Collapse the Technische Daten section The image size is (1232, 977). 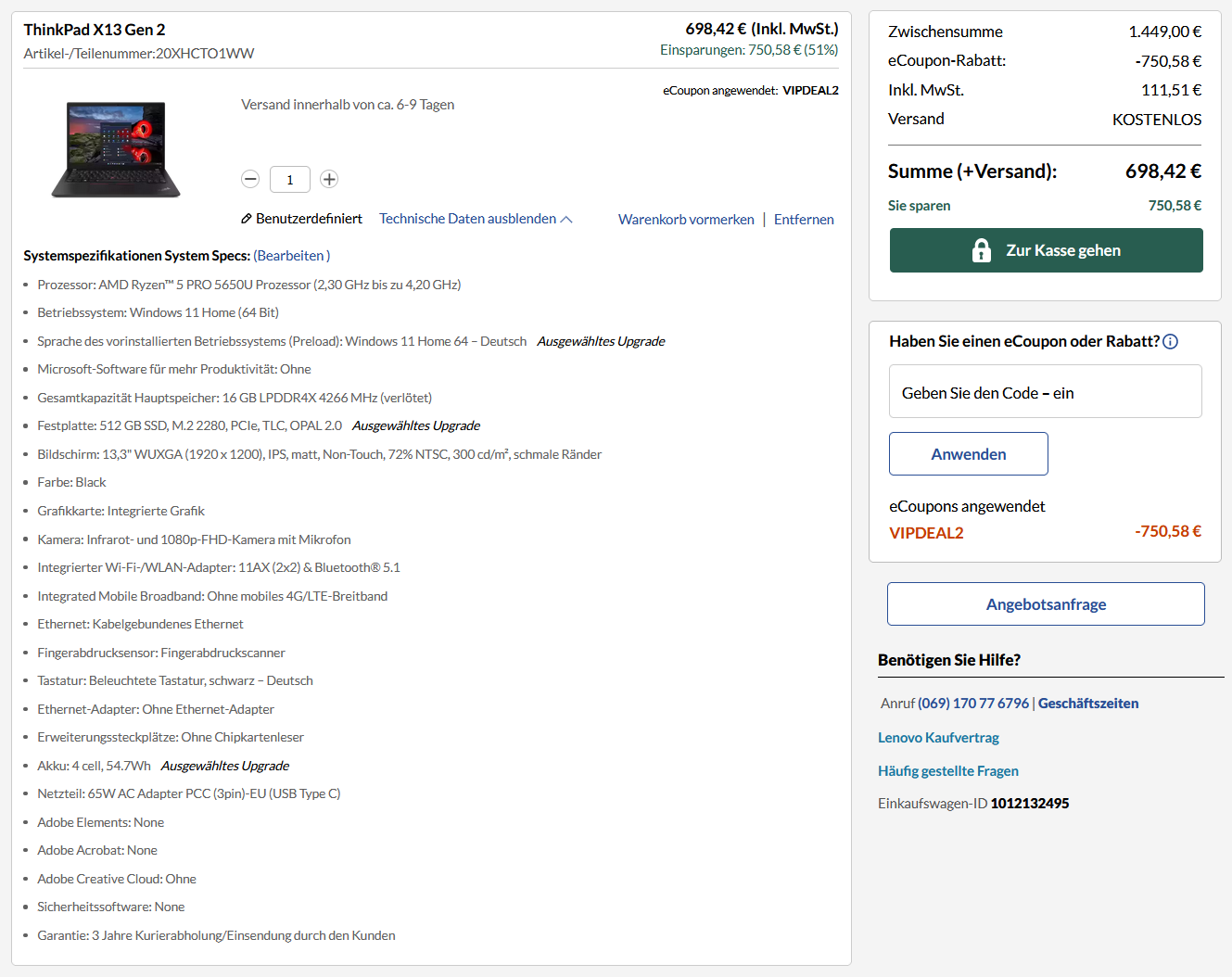[x=468, y=218]
